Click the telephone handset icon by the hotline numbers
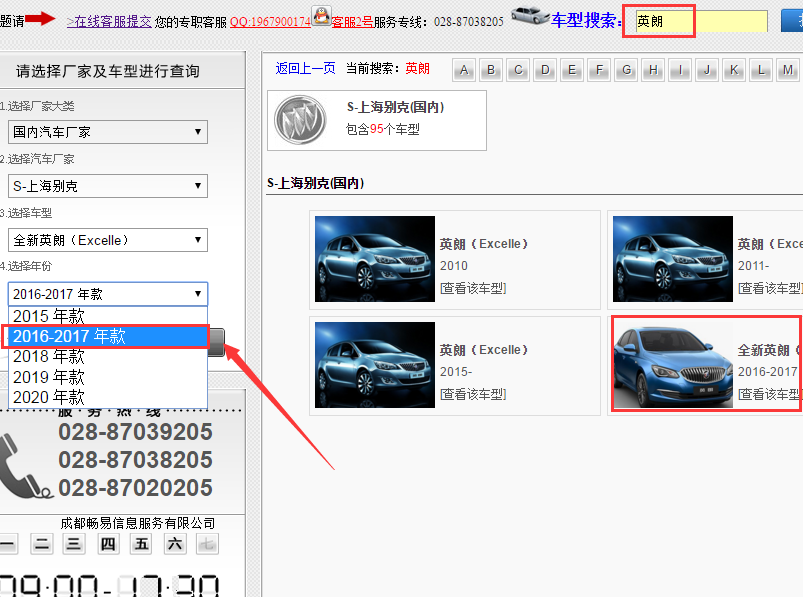The width and height of the screenshot is (803, 597). pos(25,466)
